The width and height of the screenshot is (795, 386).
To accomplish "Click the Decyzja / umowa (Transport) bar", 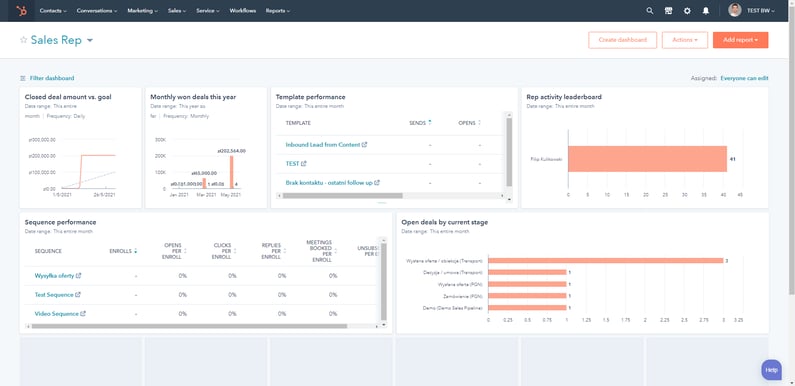I will [x=527, y=272].
